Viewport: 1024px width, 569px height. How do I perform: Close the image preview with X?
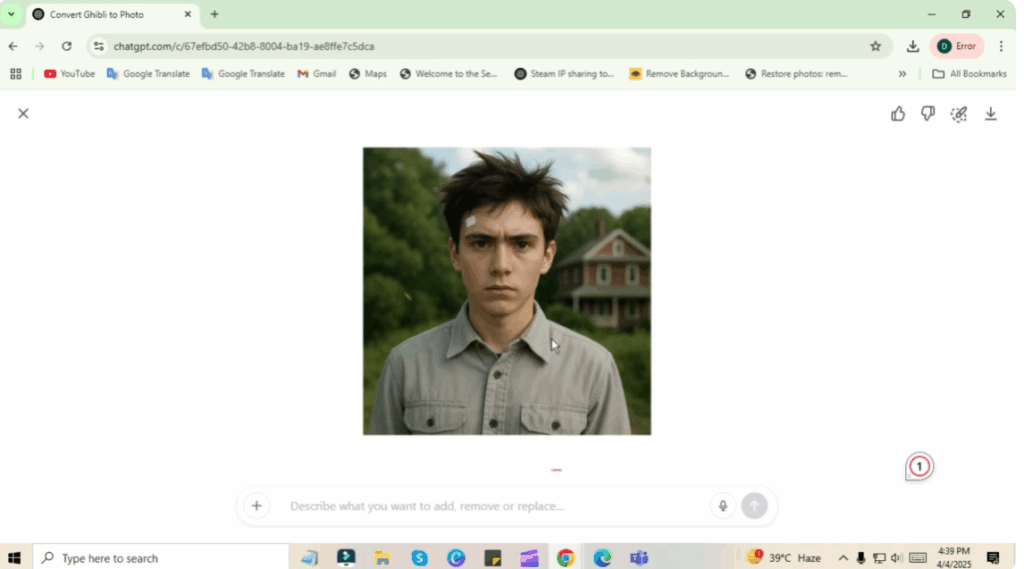23,114
